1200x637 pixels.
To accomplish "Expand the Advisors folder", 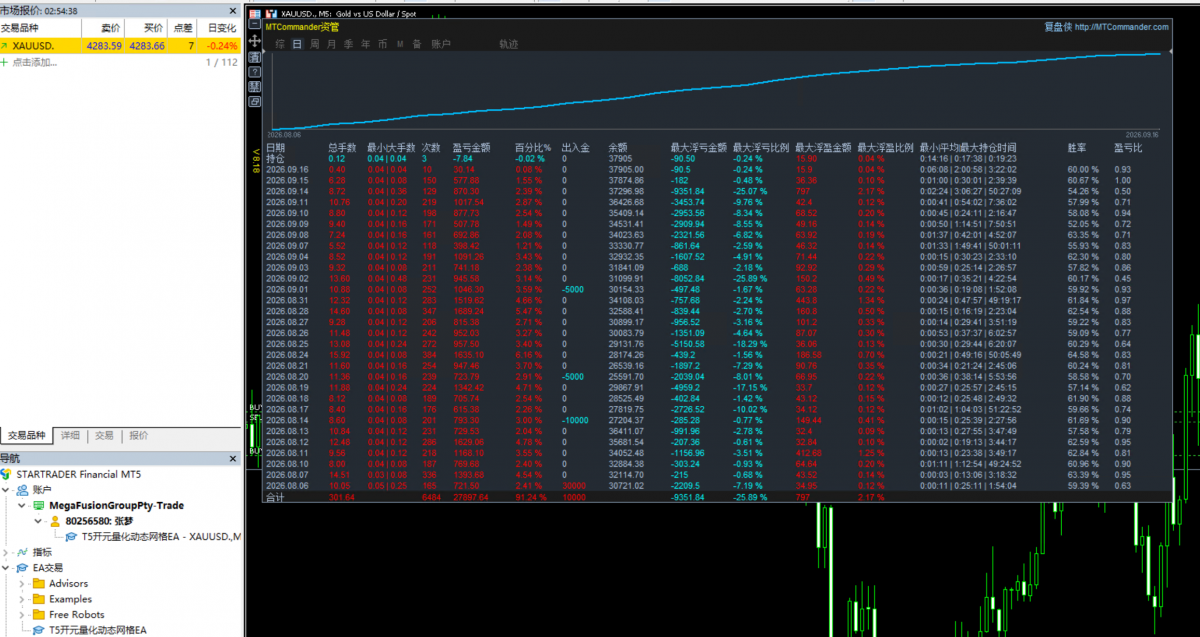I will point(22,584).
